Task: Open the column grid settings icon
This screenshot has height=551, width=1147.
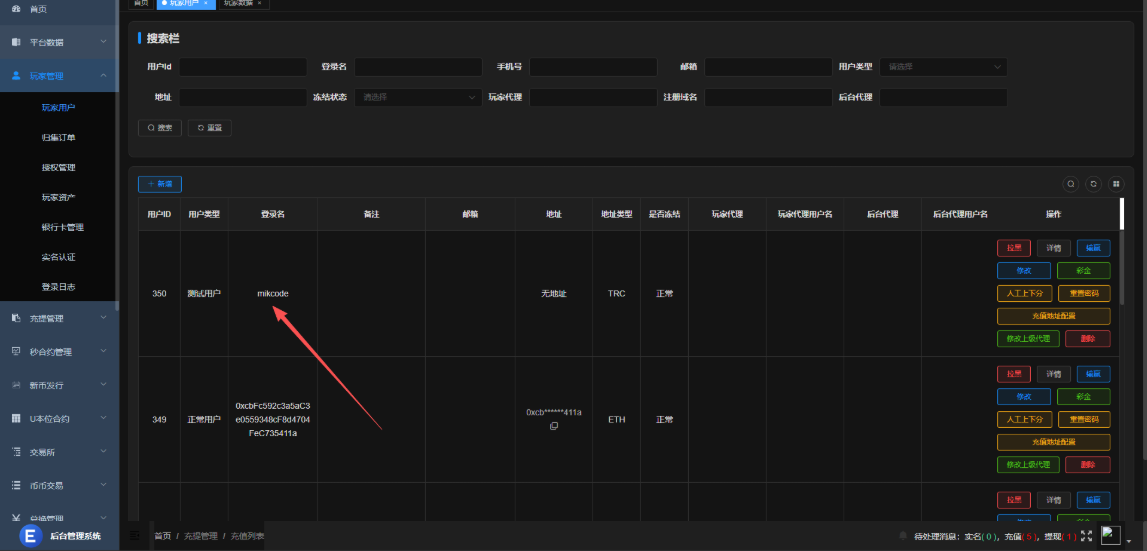Action: [x=1116, y=184]
